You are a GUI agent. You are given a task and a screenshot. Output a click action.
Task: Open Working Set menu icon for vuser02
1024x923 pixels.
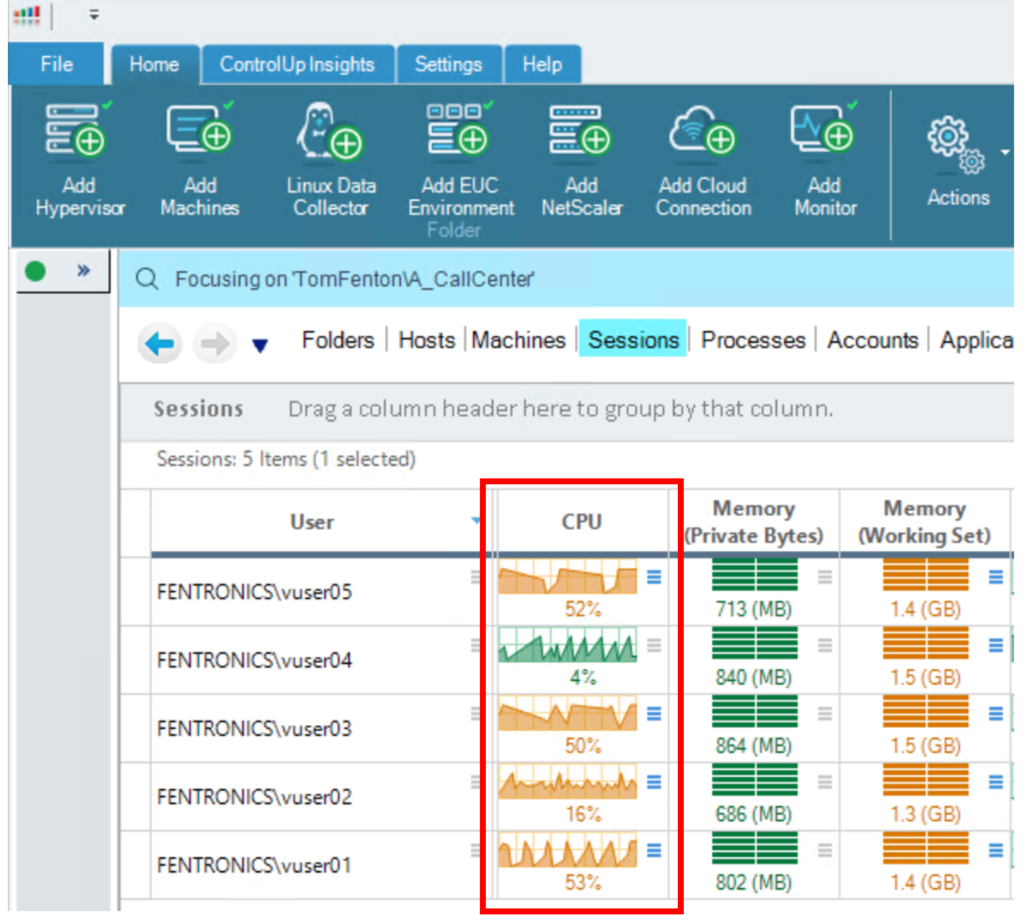pos(995,782)
